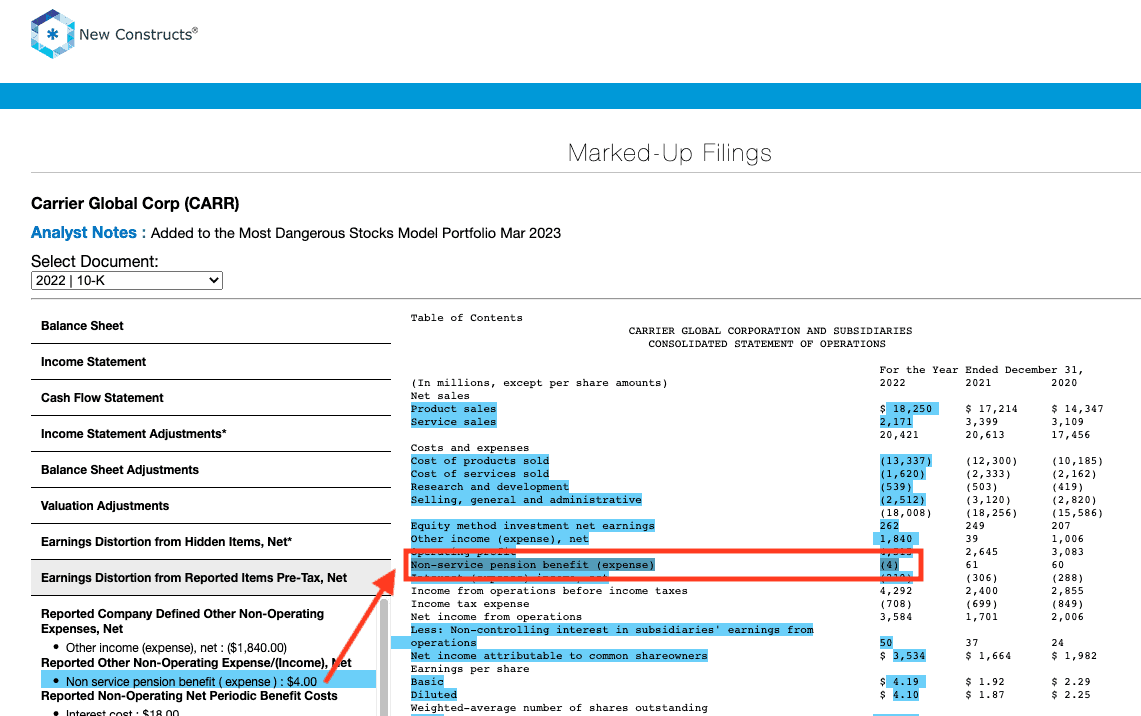This screenshot has height=716, width=1141.
Task: Click the Marked-Up Filings page heading
Action: [669, 154]
